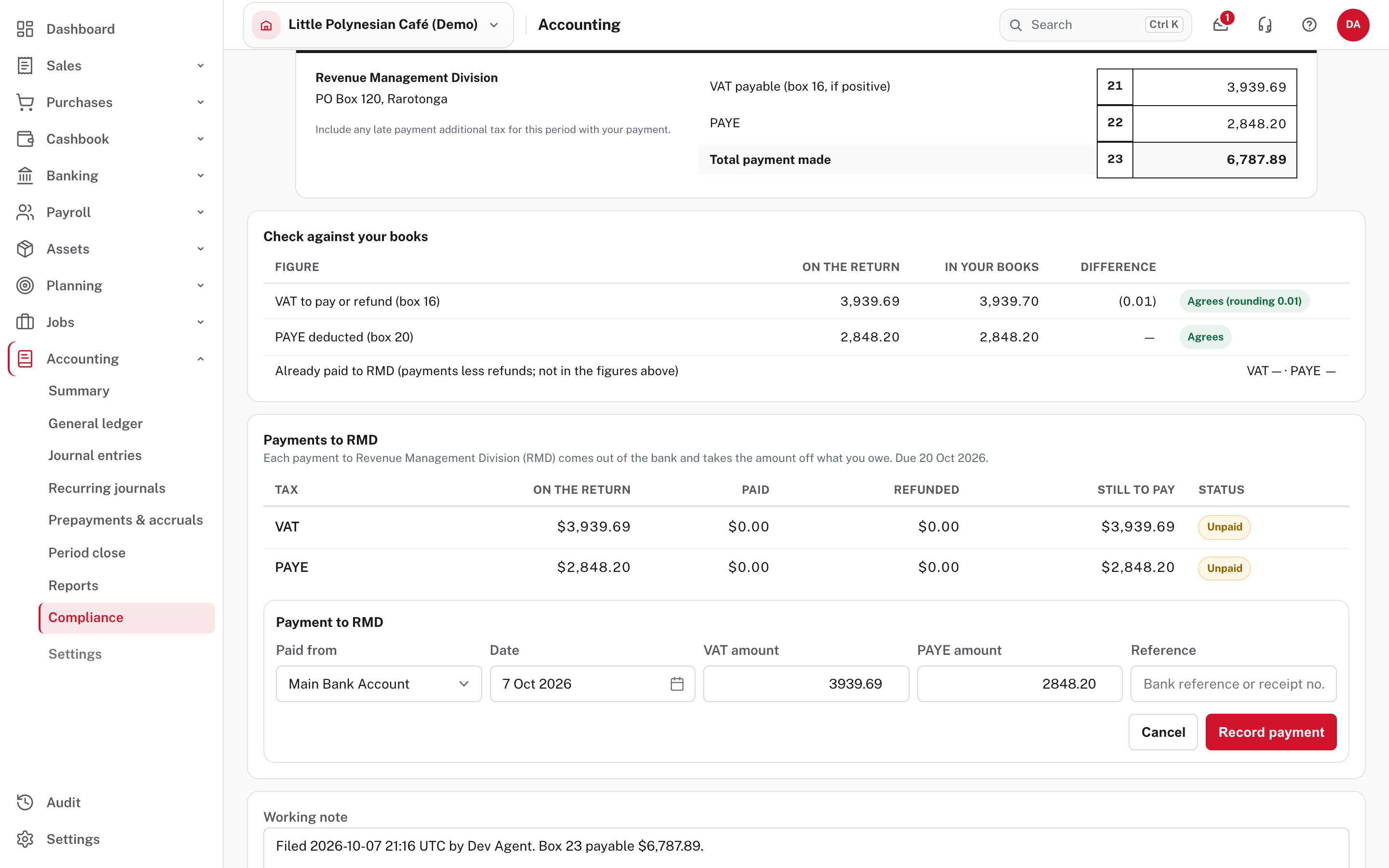Viewport: 1389px width, 868px height.
Task: Expand the Payroll menu chevron
Action: (x=201, y=212)
